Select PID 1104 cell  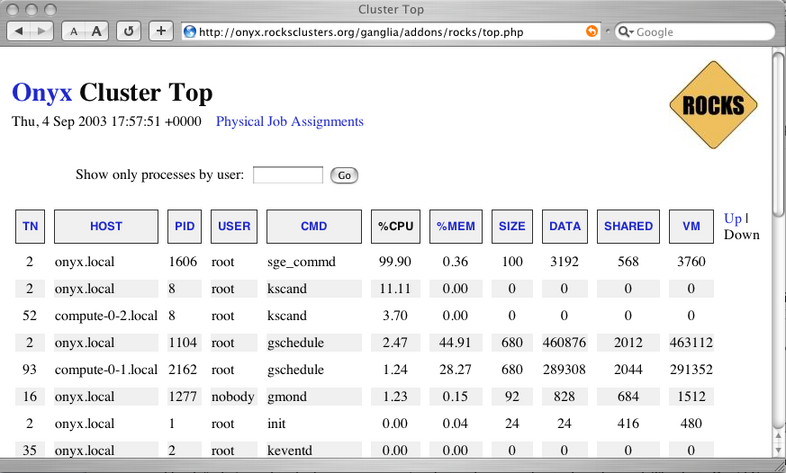coord(182,343)
